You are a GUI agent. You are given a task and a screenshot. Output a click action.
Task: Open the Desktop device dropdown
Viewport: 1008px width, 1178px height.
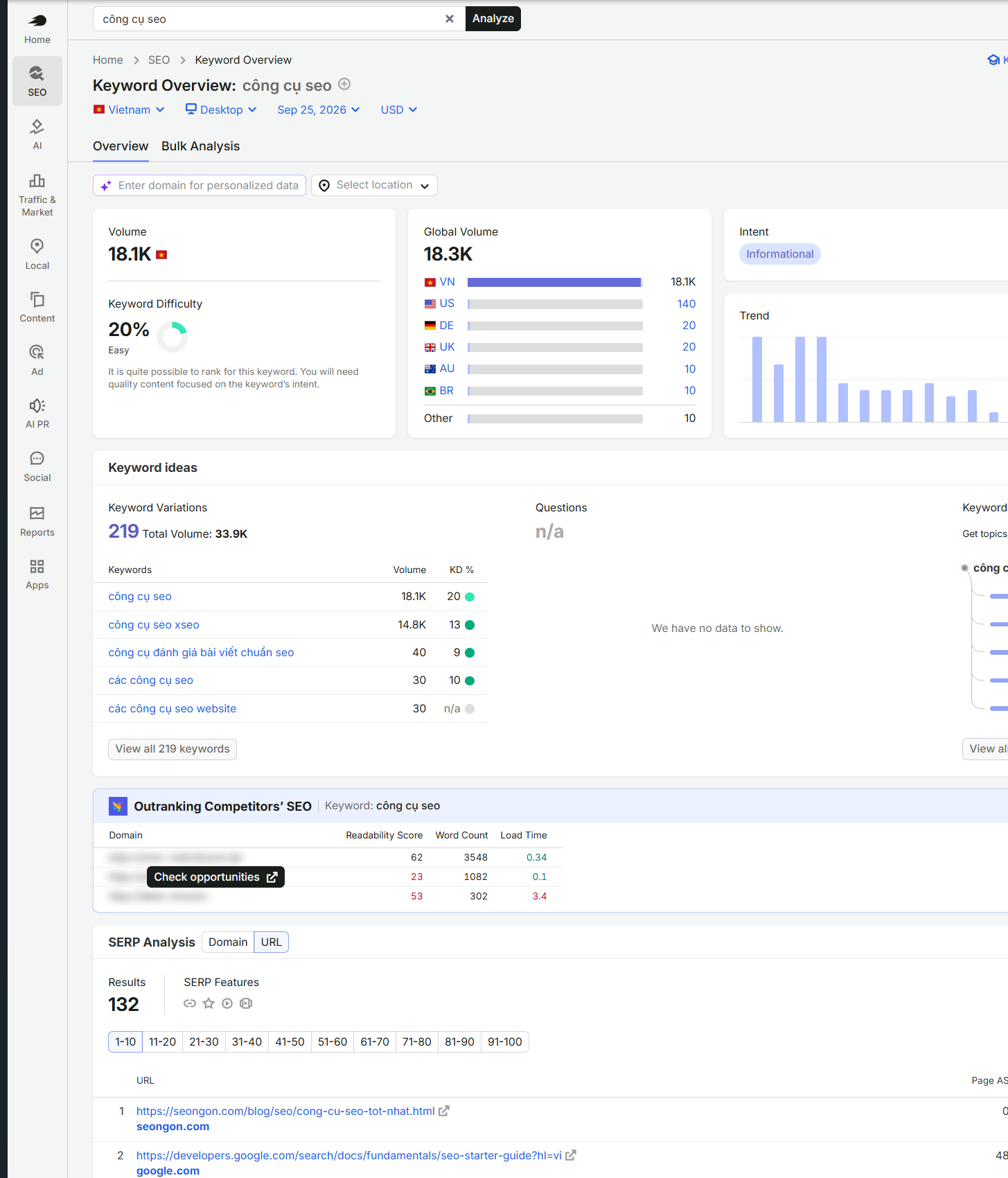click(221, 109)
